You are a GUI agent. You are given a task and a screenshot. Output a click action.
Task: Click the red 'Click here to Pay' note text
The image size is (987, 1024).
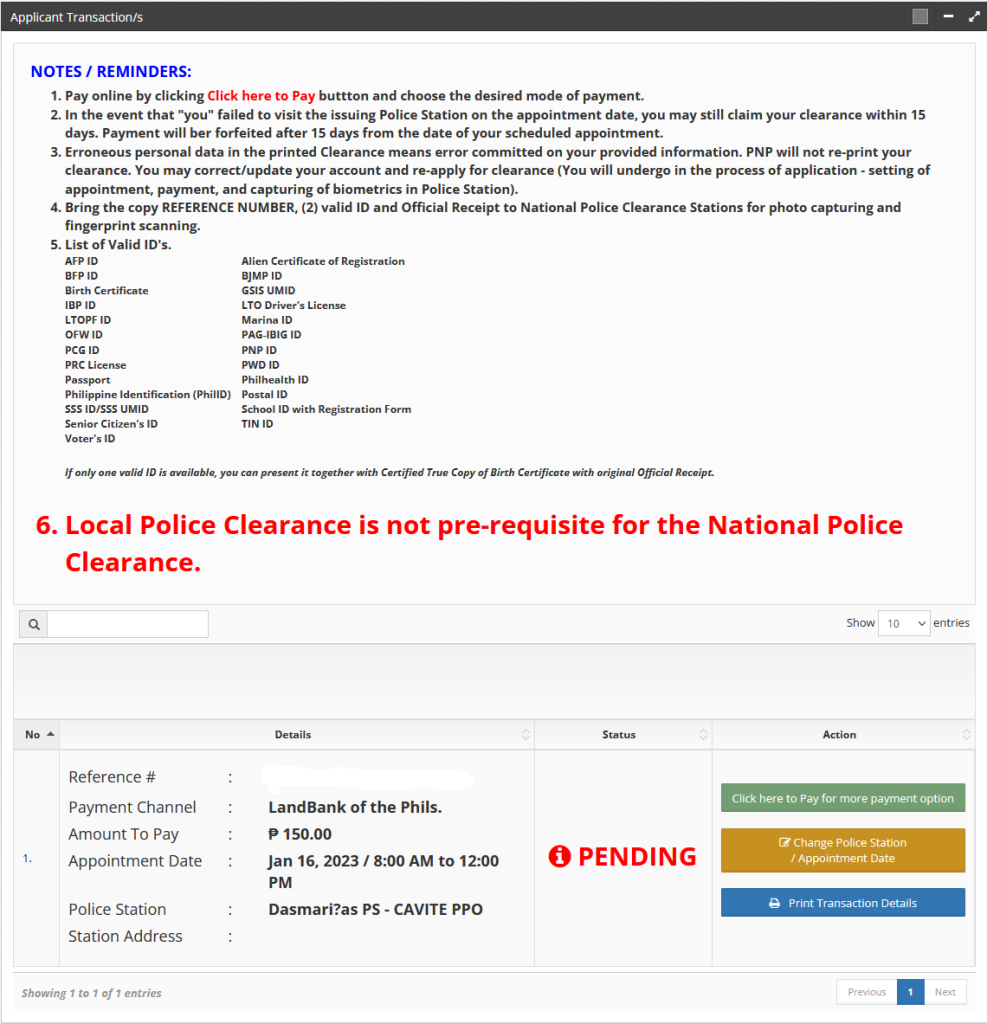[x=261, y=96]
